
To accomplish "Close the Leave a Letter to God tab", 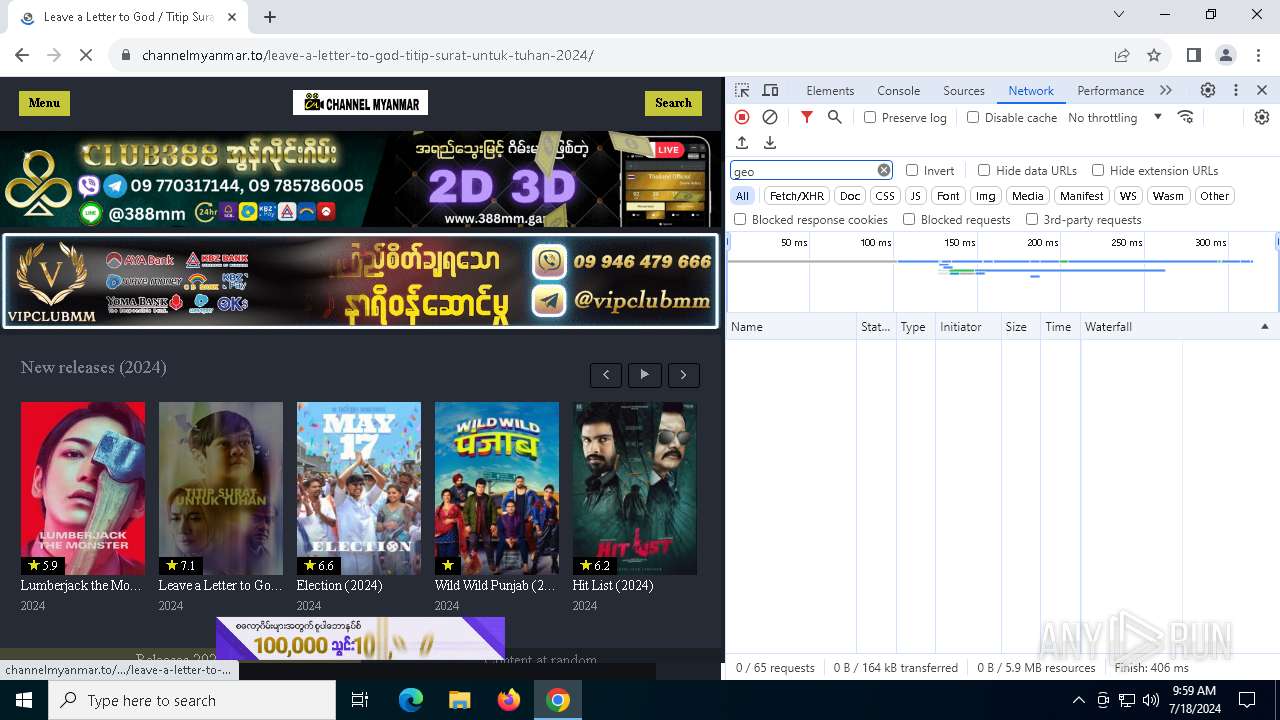I will 232,17.
